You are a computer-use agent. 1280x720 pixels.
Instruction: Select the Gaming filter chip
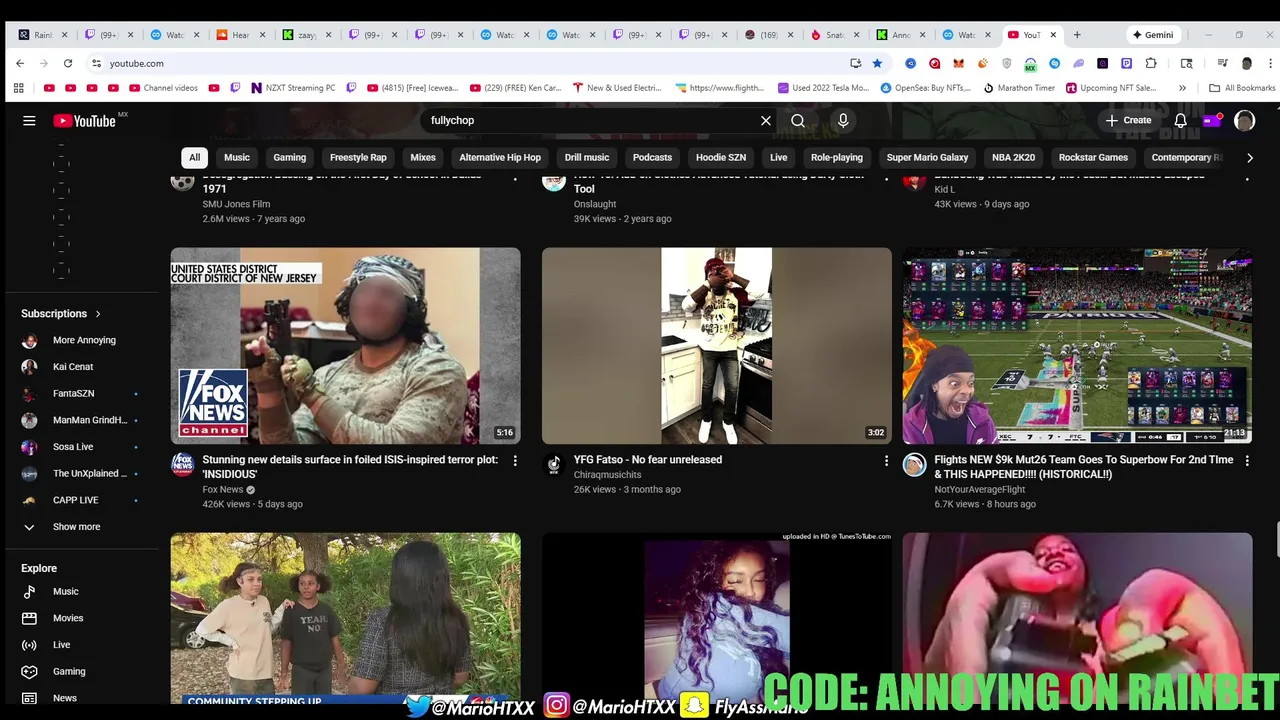[x=290, y=157]
